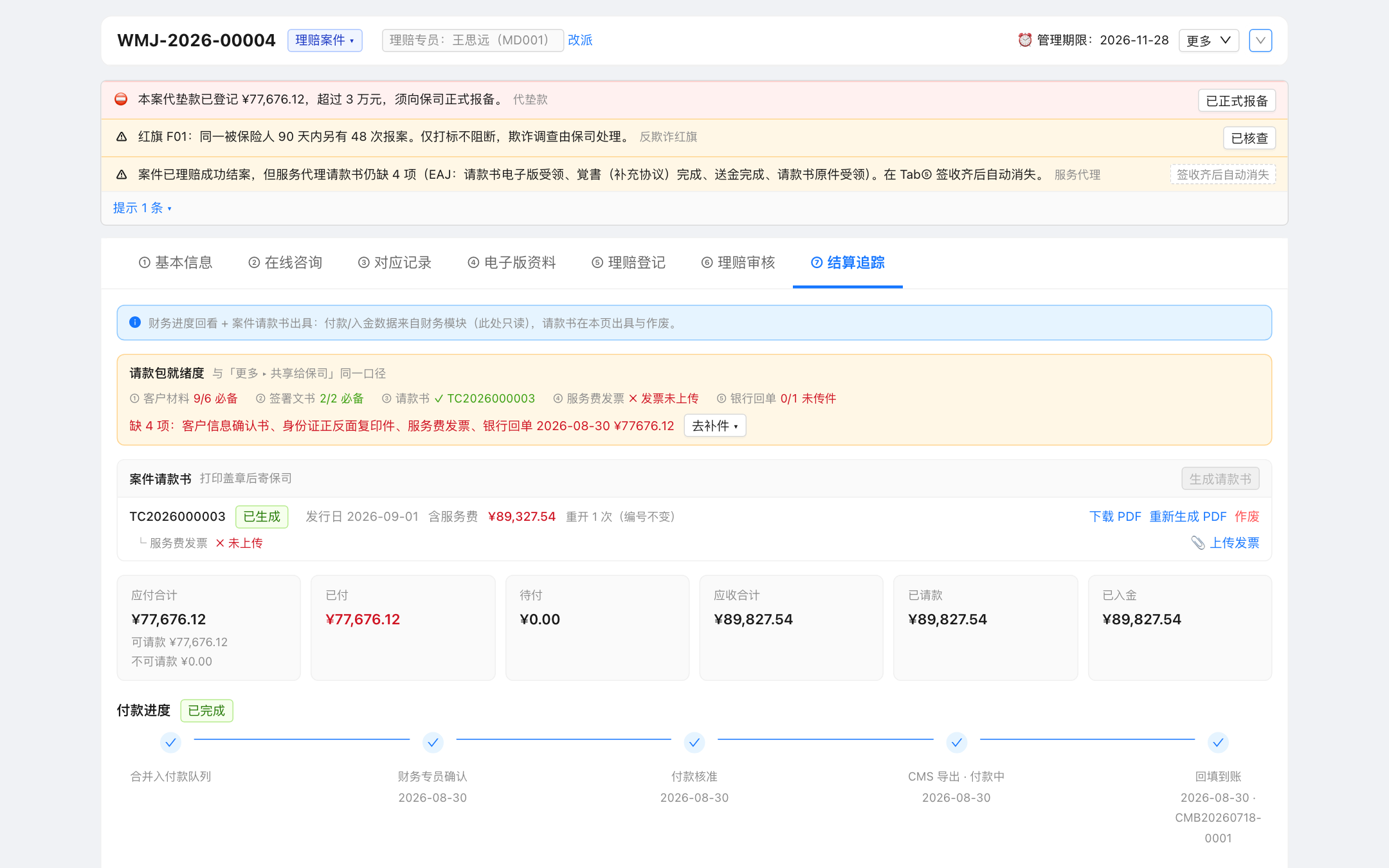Click the TC2026000003 link in 请款书 readiness
Image resolution: width=1389 pixels, height=868 pixels.
[x=491, y=398]
